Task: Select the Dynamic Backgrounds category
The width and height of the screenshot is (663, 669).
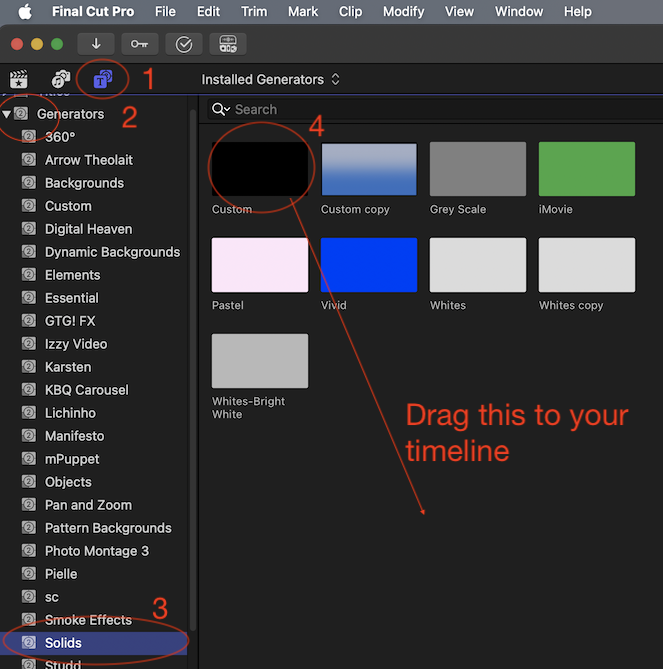Action: [112, 252]
